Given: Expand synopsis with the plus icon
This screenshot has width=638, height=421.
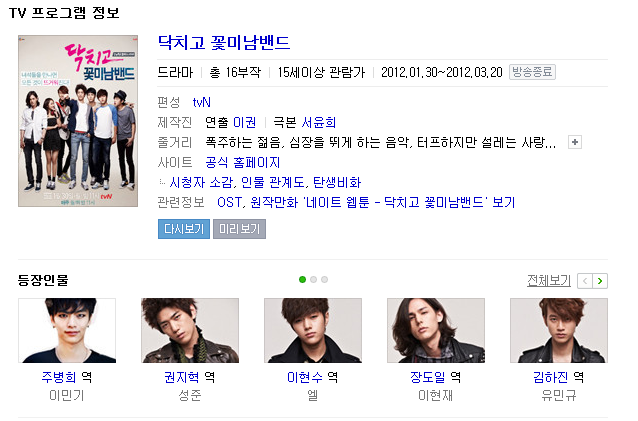Looking at the screenshot, I should point(575,142).
